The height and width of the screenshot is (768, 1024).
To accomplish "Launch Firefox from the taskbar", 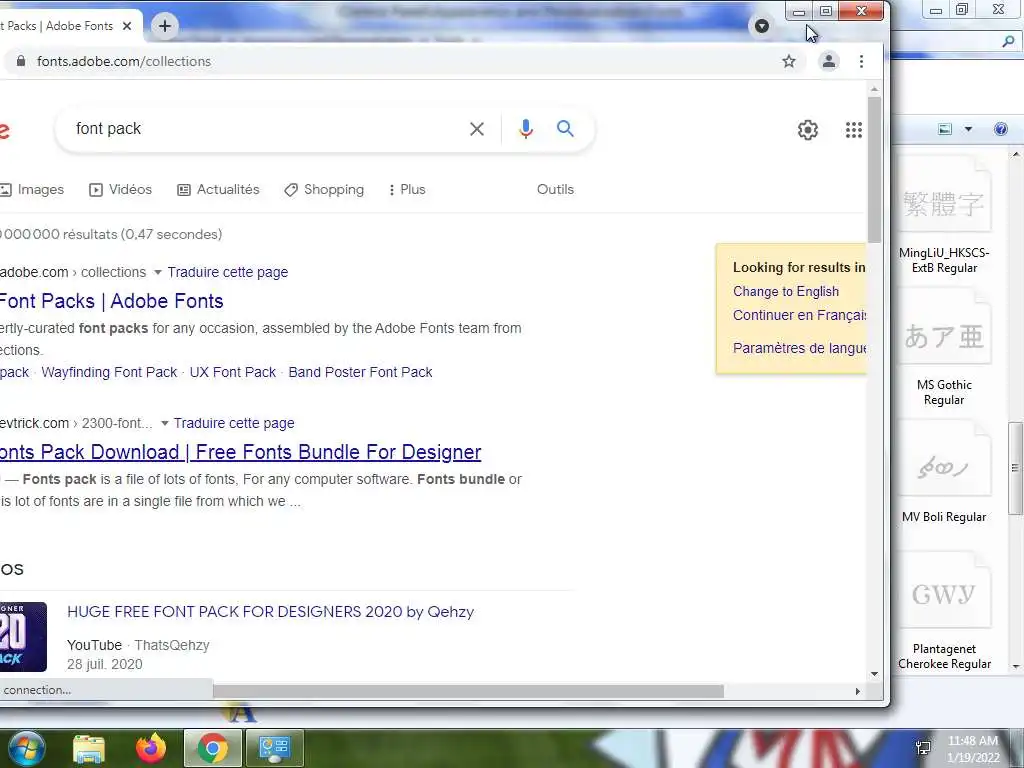I will click(x=151, y=748).
